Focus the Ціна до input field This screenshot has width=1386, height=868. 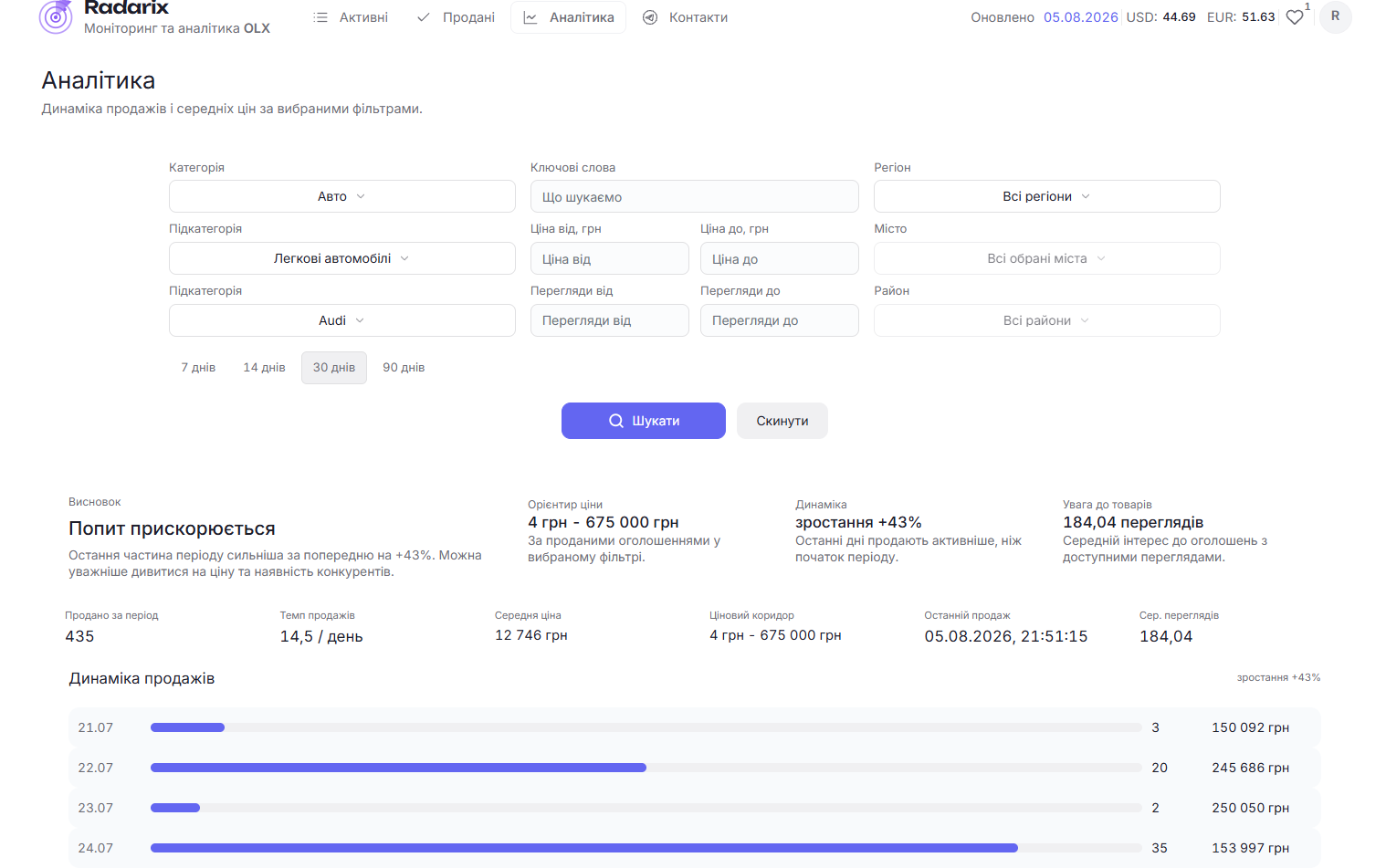click(780, 258)
